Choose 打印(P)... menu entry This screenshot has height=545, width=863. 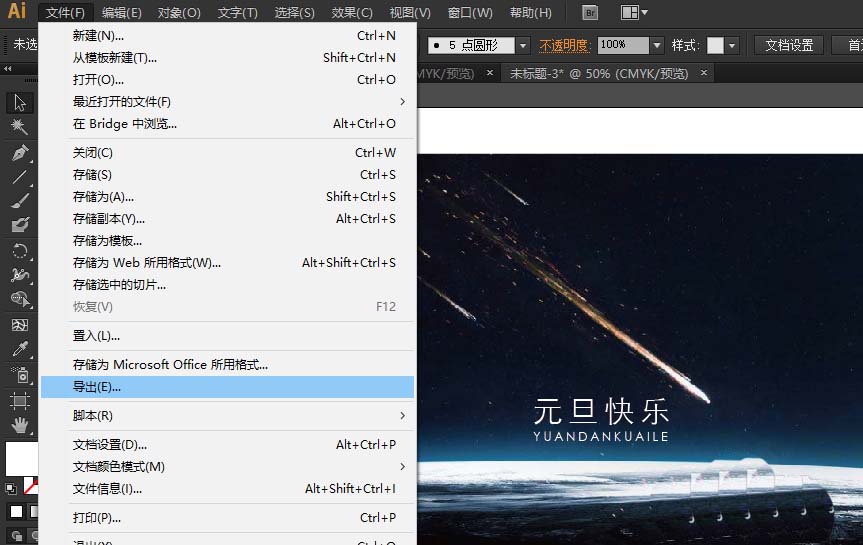click(x=227, y=517)
